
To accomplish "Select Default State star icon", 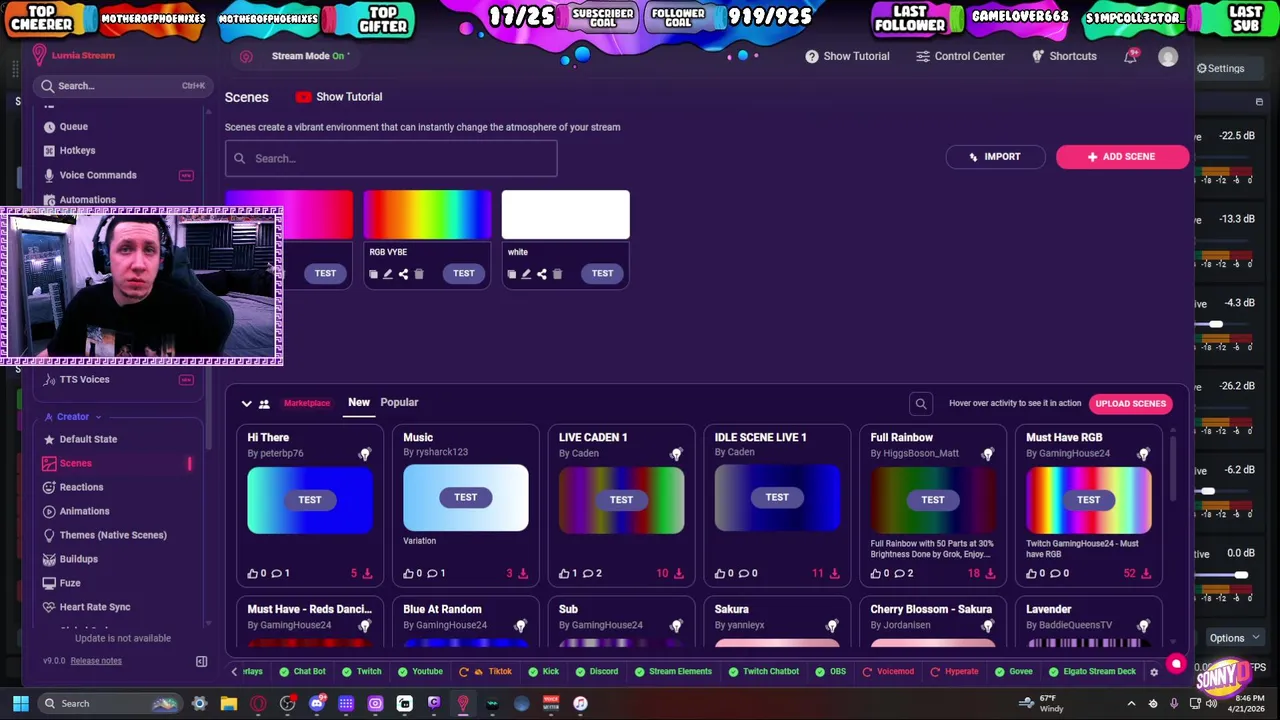I will click(49, 440).
